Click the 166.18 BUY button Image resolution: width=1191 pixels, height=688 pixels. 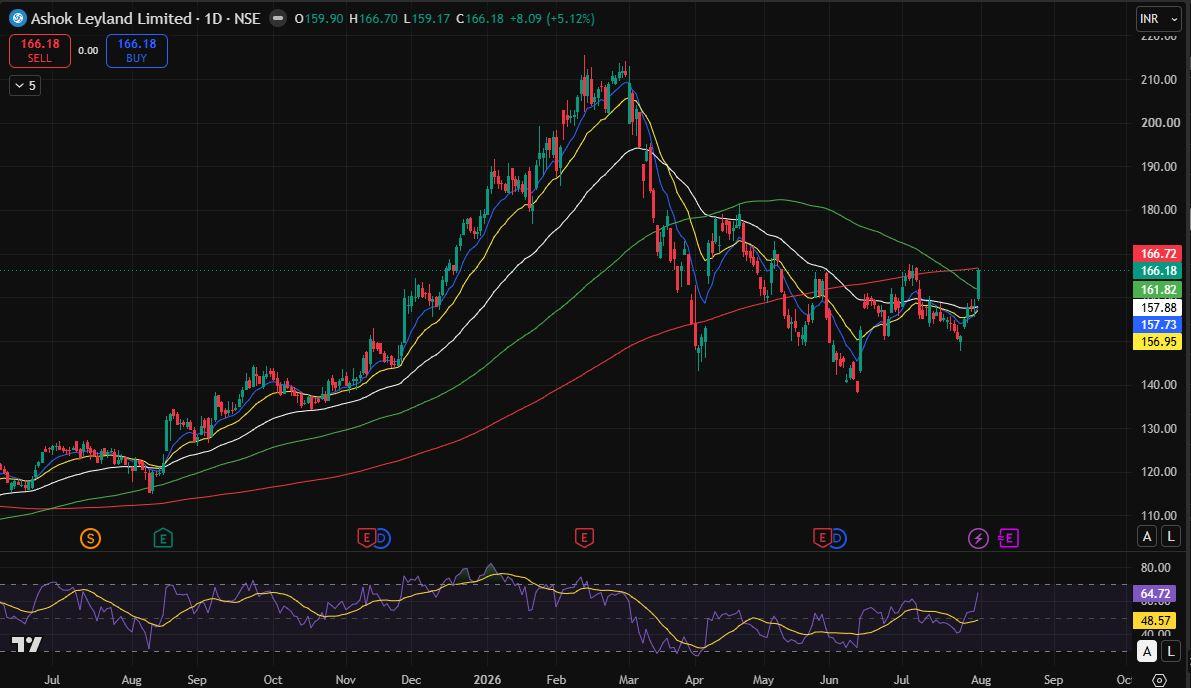tap(137, 51)
